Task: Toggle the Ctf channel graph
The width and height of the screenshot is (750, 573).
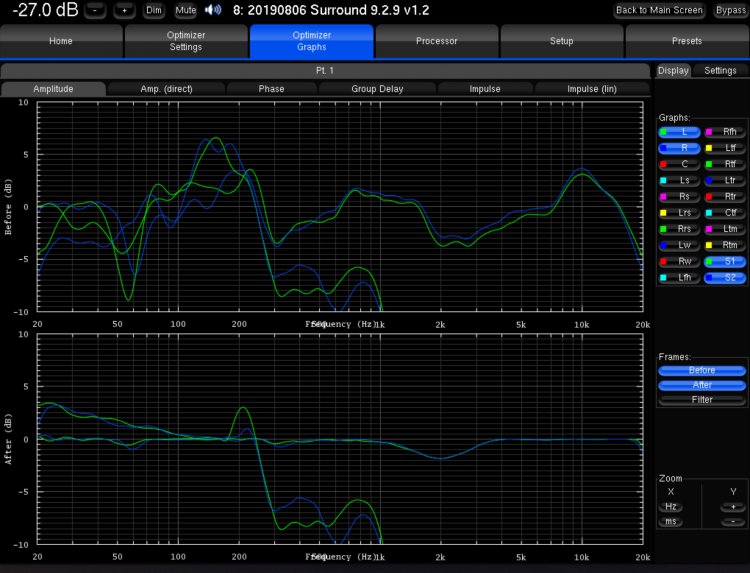Action: click(725, 213)
